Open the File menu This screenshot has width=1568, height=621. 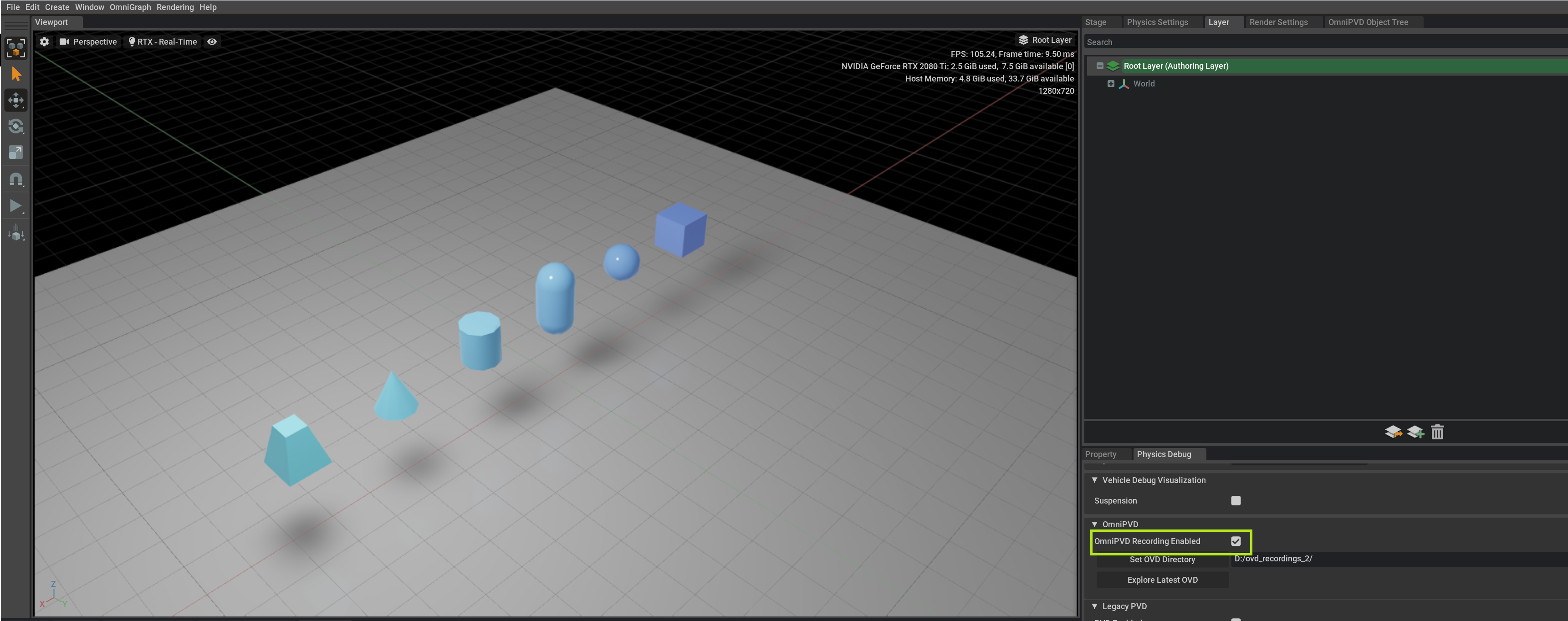pos(13,7)
